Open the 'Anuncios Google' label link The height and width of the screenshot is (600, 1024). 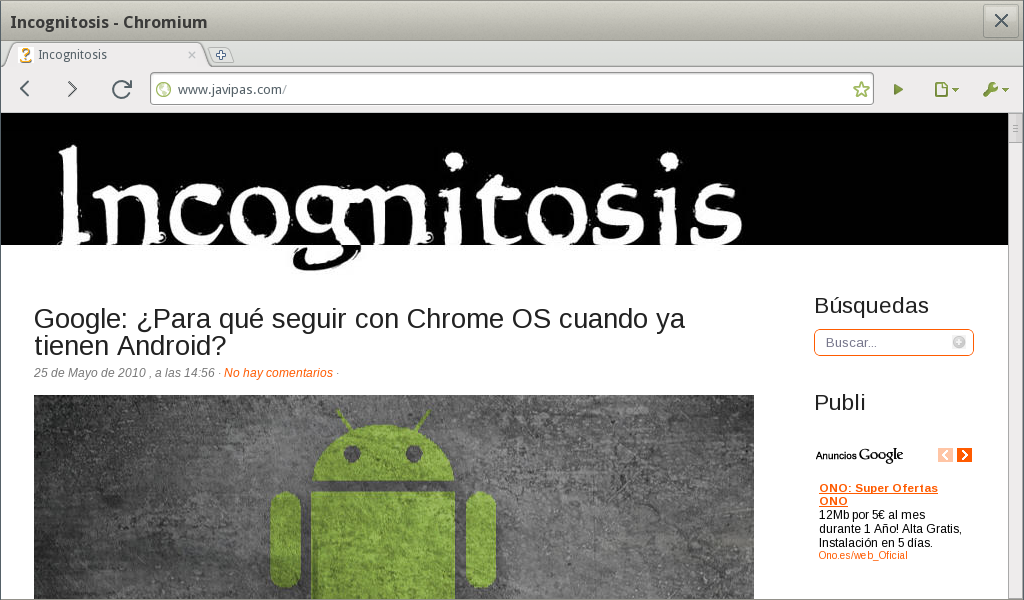(x=859, y=455)
